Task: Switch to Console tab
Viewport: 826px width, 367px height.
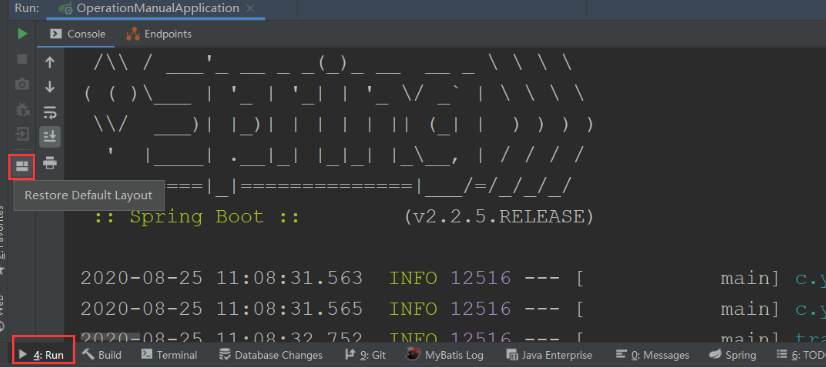Action: [77, 34]
